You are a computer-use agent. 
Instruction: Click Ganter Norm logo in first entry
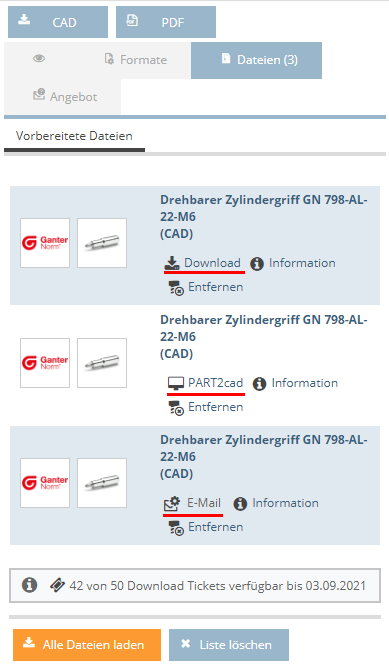click(45, 243)
